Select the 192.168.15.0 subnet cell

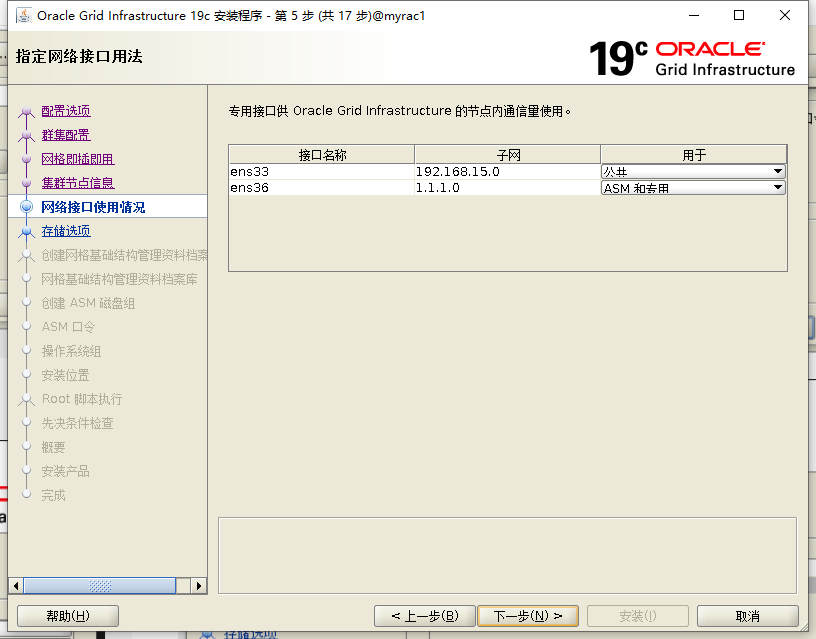(x=507, y=172)
